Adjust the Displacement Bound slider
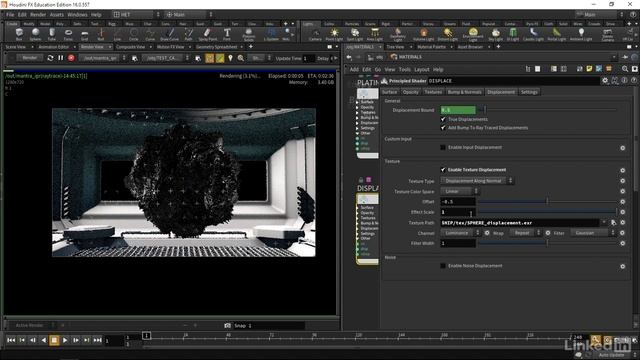The image size is (640, 360). pos(547,110)
